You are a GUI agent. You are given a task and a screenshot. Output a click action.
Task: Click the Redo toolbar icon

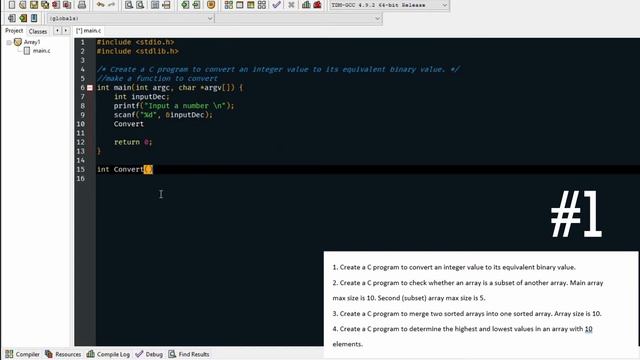click(111, 5)
